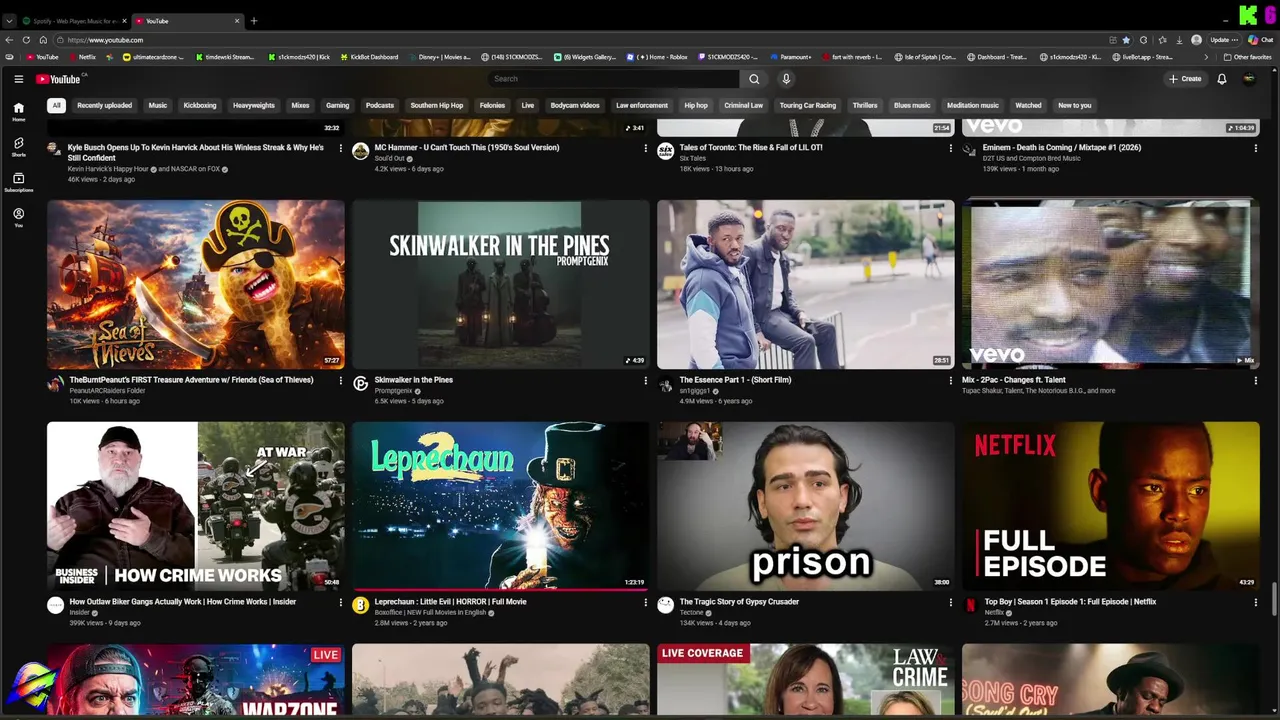The image size is (1280, 720).
Task: Open the Other favorites folder
Action: pos(1247,57)
